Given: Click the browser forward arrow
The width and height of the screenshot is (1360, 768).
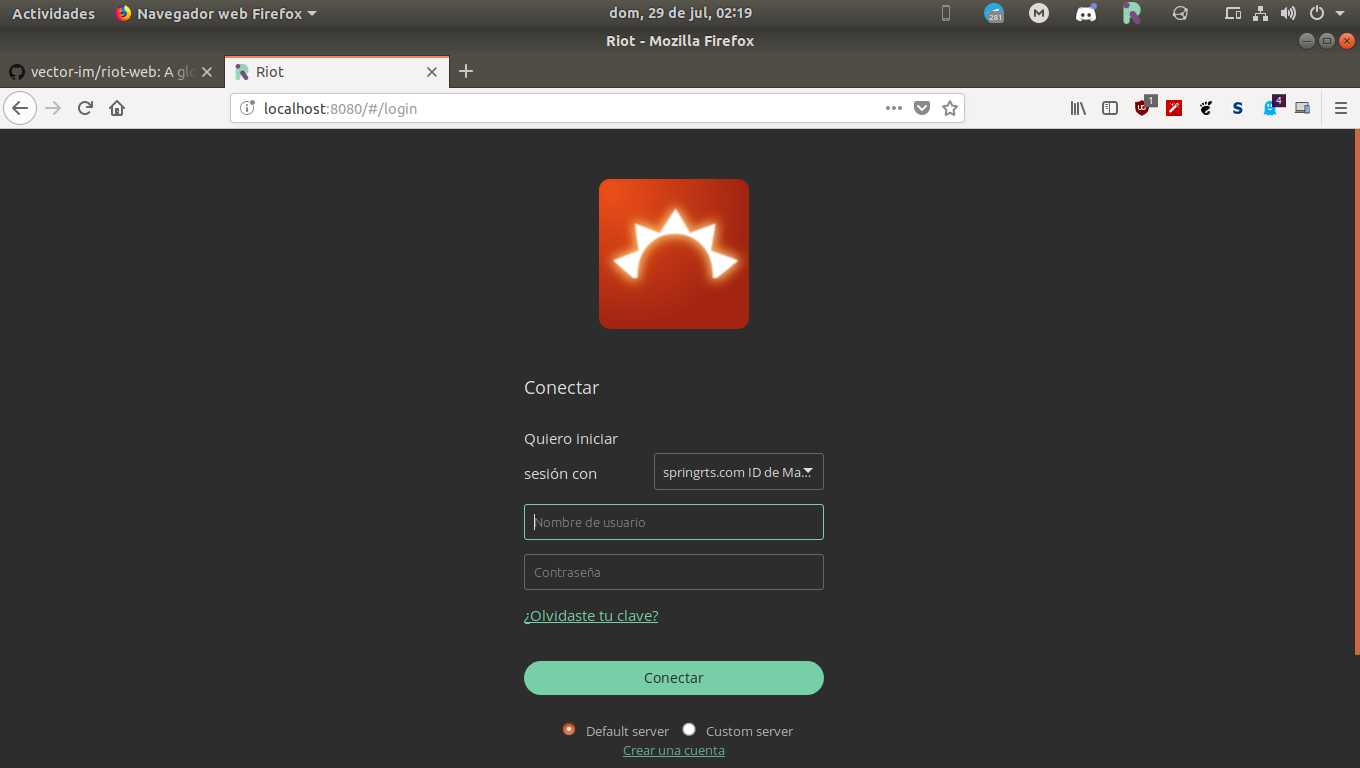Looking at the screenshot, I should tap(53, 108).
